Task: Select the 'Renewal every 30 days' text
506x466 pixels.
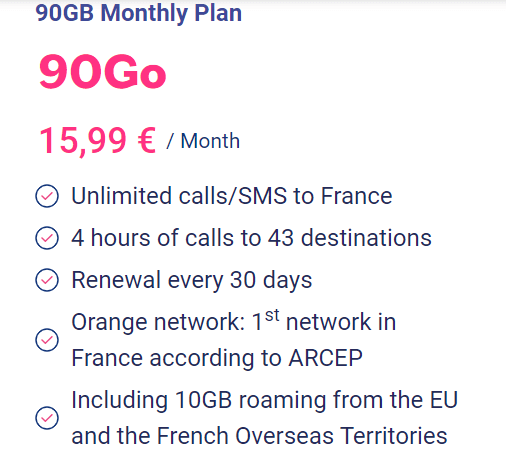Action: (192, 281)
